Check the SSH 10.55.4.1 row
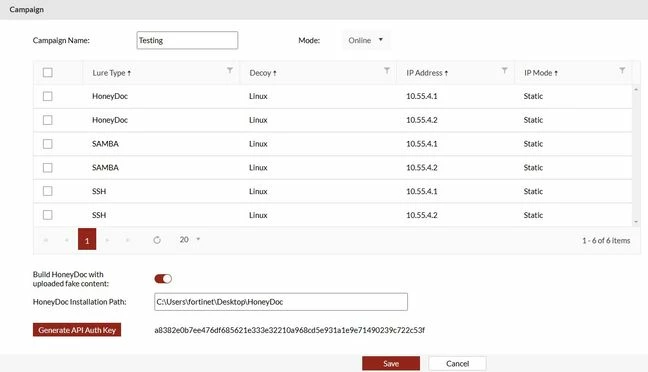The width and height of the screenshot is (648, 372). point(48,191)
